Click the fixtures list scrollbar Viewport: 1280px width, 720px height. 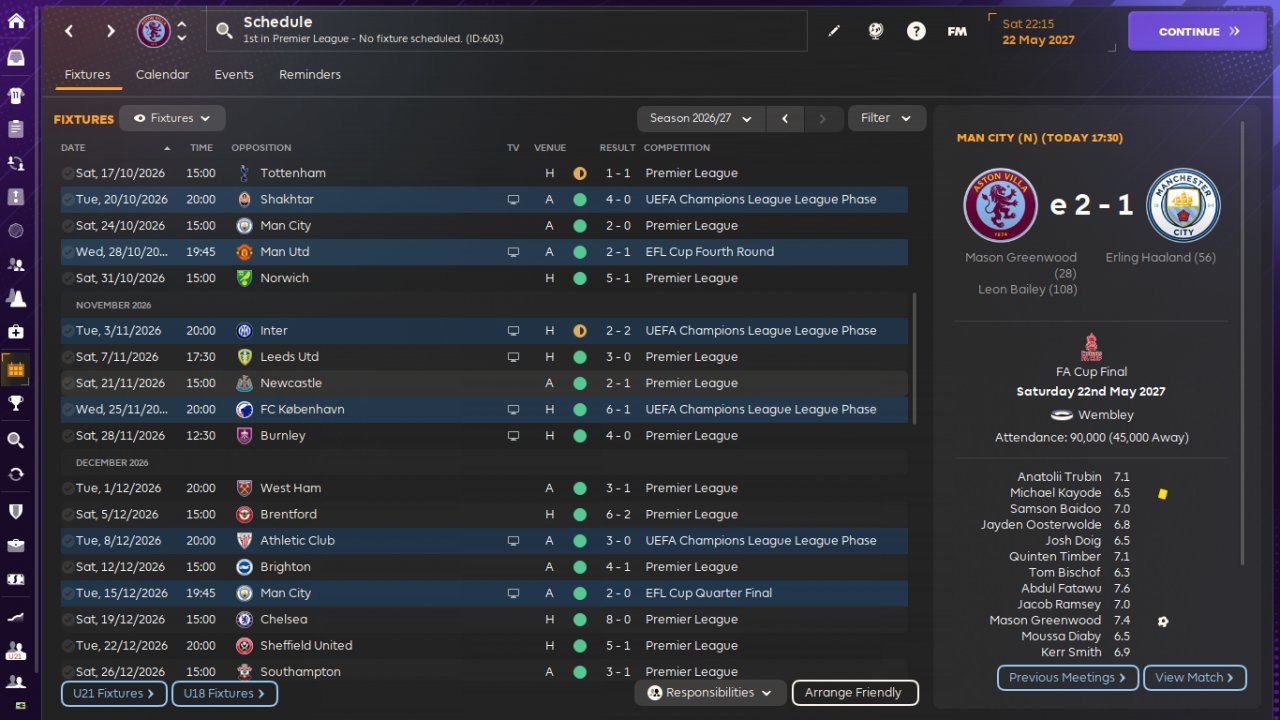[915, 358]
